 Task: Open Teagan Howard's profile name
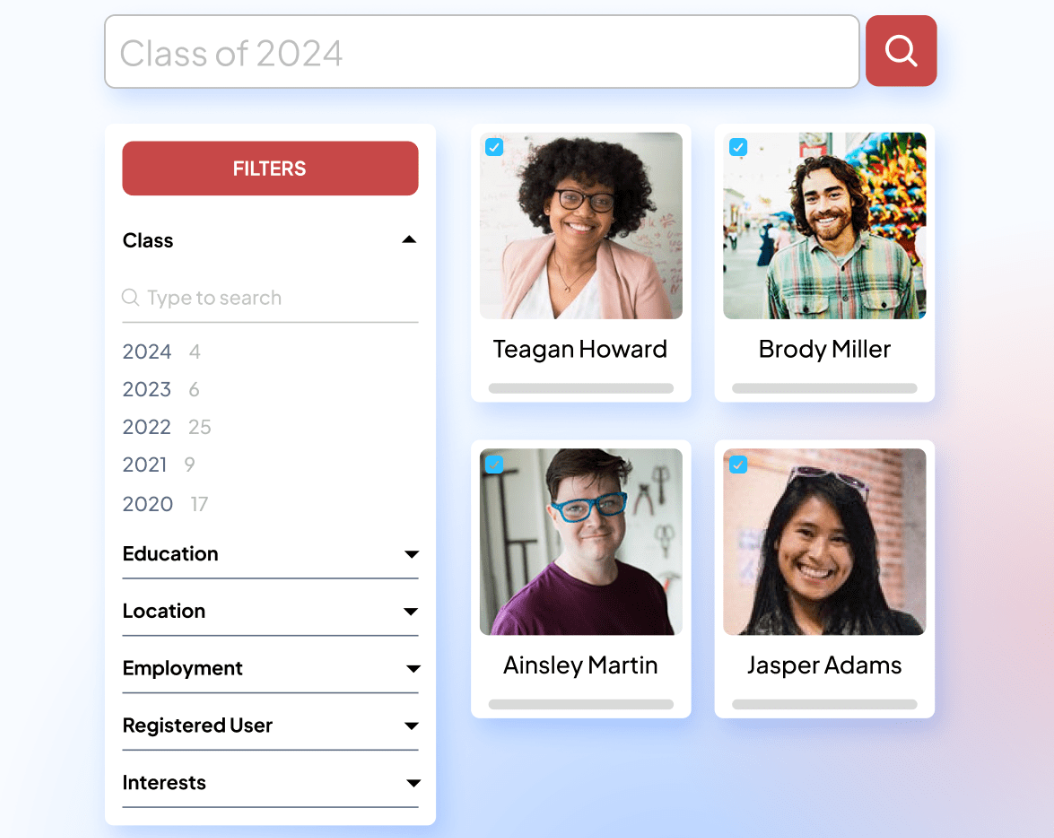pos(580,349)
